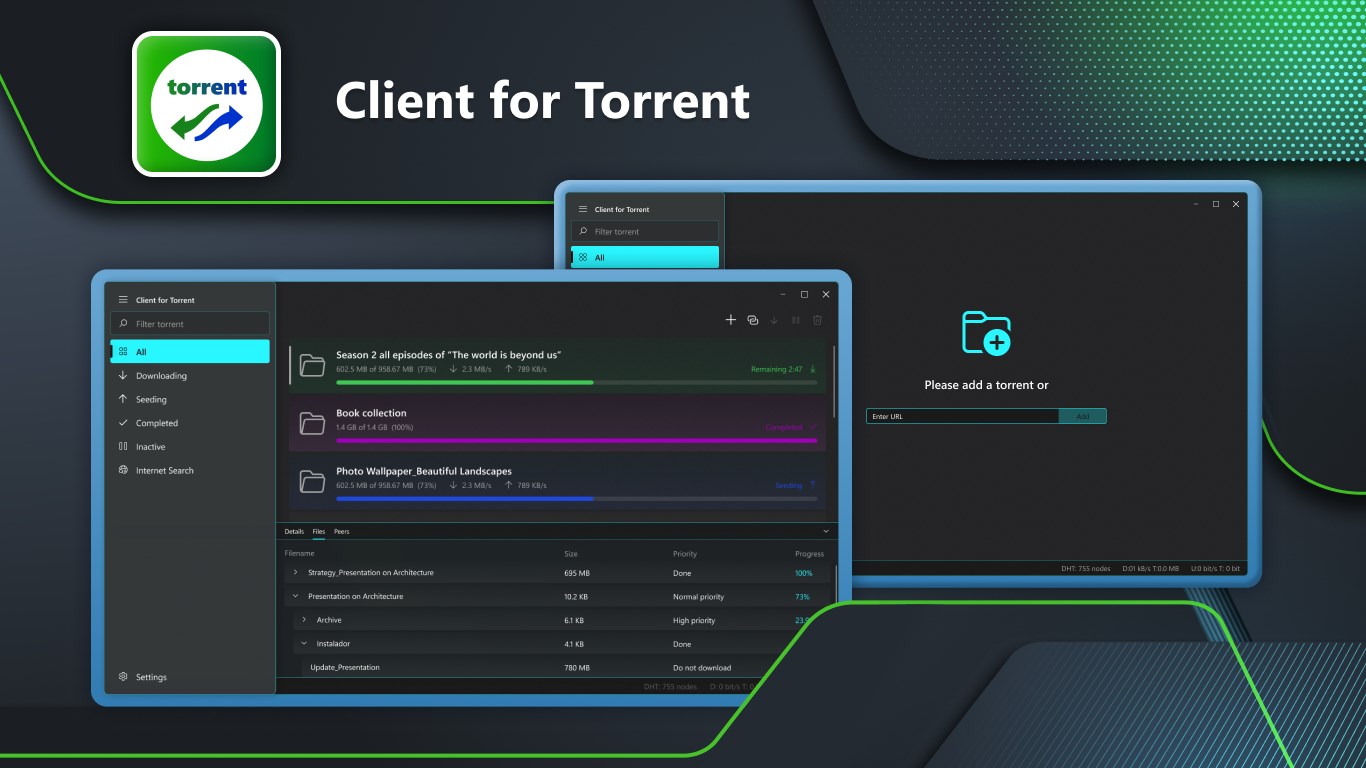Image resolution: width=1366 pixels, height=768 pixels.
Task: Delete a torrent using the trash icon
Action: pos(817,320)
